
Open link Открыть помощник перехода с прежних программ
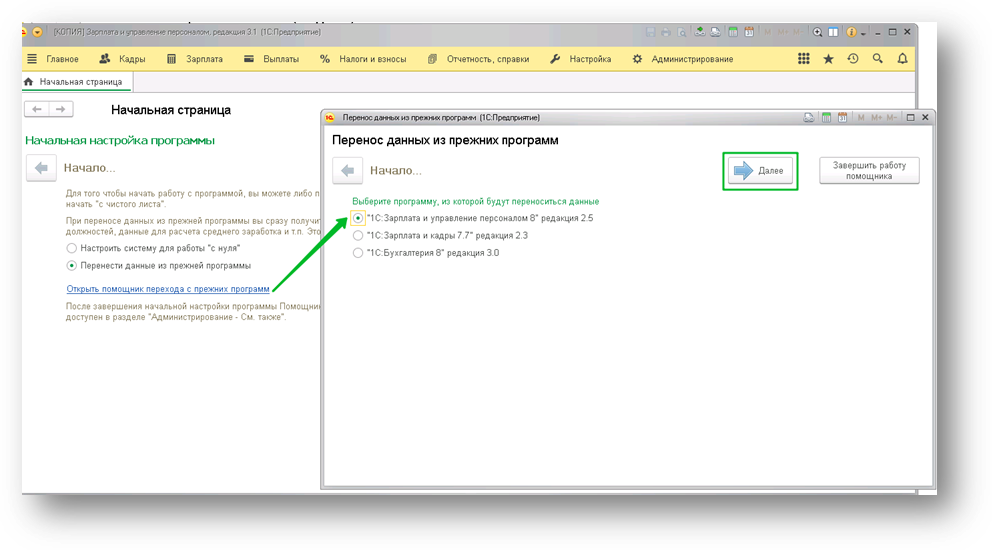tap(168, 289)
